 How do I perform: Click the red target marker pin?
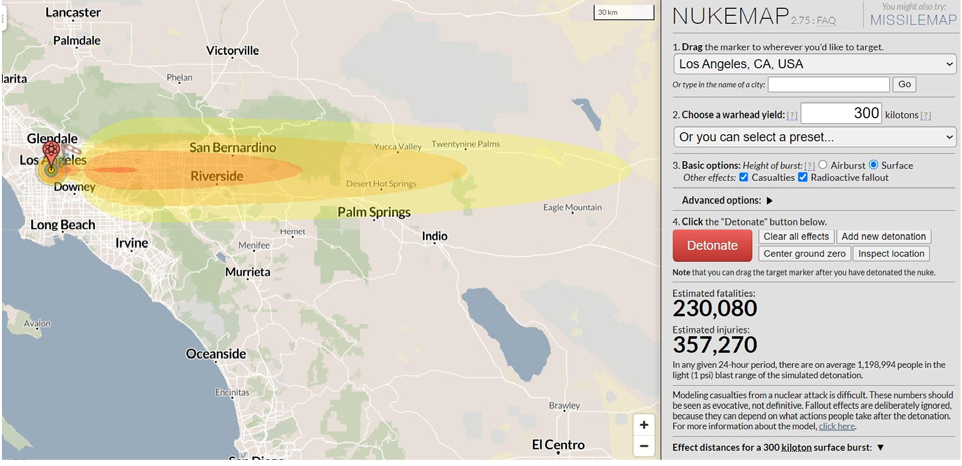point(51,156)
